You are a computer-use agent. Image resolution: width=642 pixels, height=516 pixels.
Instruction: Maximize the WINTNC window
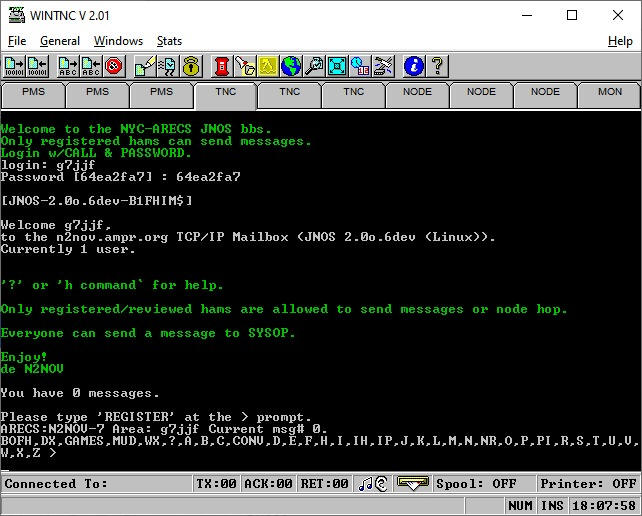click(x=572, y=16)
